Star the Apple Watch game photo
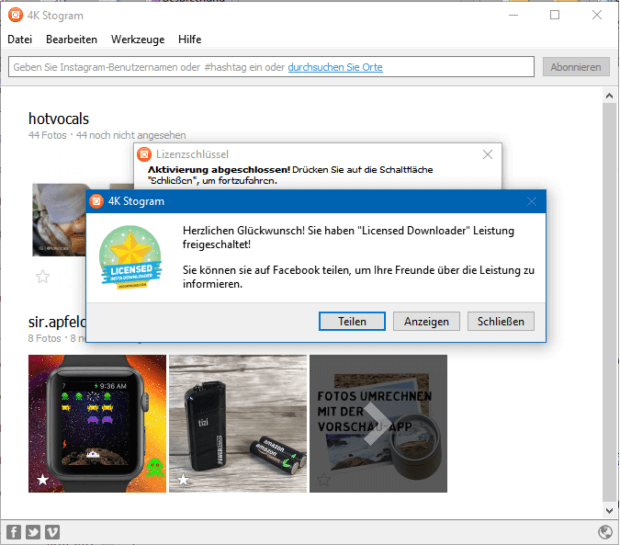Image resolution: width=620 pixels, height=545 pixels. coord(43,481)
